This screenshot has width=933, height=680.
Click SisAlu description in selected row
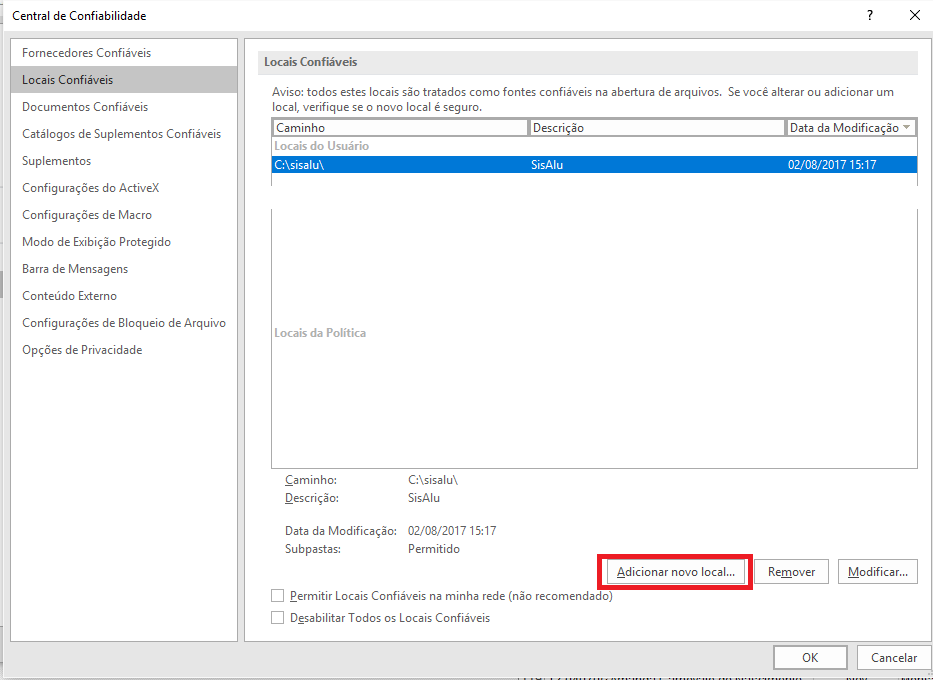click(547, 165)
